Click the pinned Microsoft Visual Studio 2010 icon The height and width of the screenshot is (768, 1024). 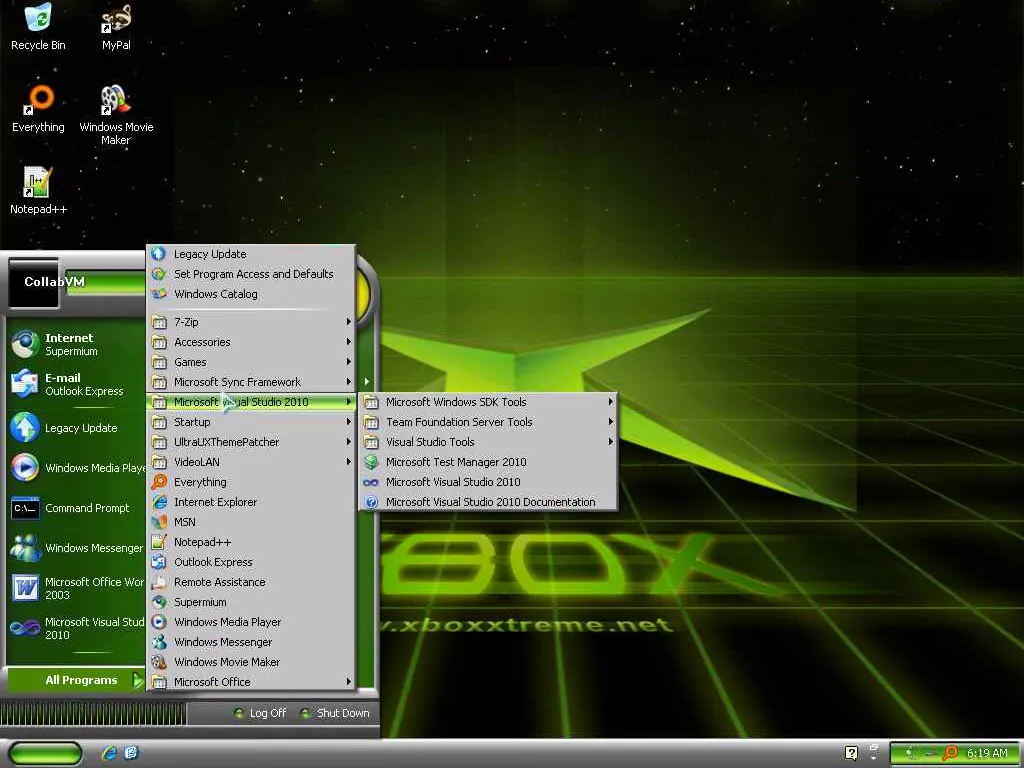[25, 628]
